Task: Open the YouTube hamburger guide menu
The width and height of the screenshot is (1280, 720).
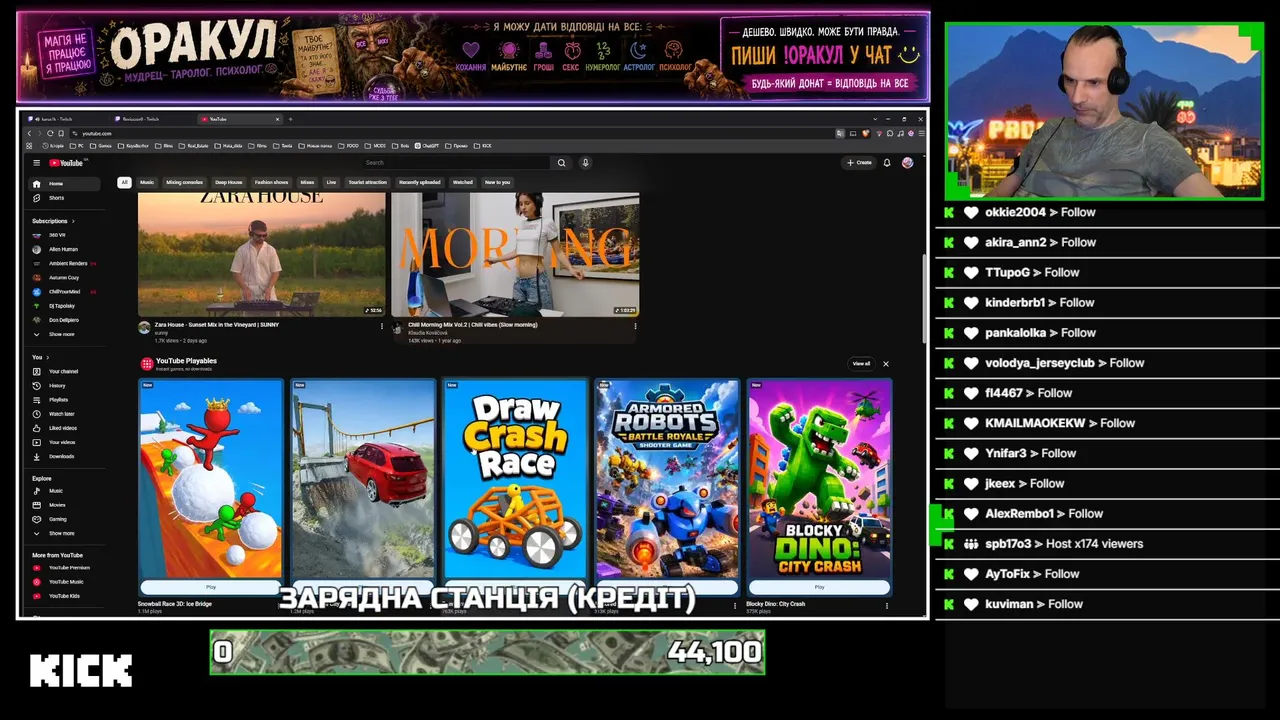Action: coord(36,163)
